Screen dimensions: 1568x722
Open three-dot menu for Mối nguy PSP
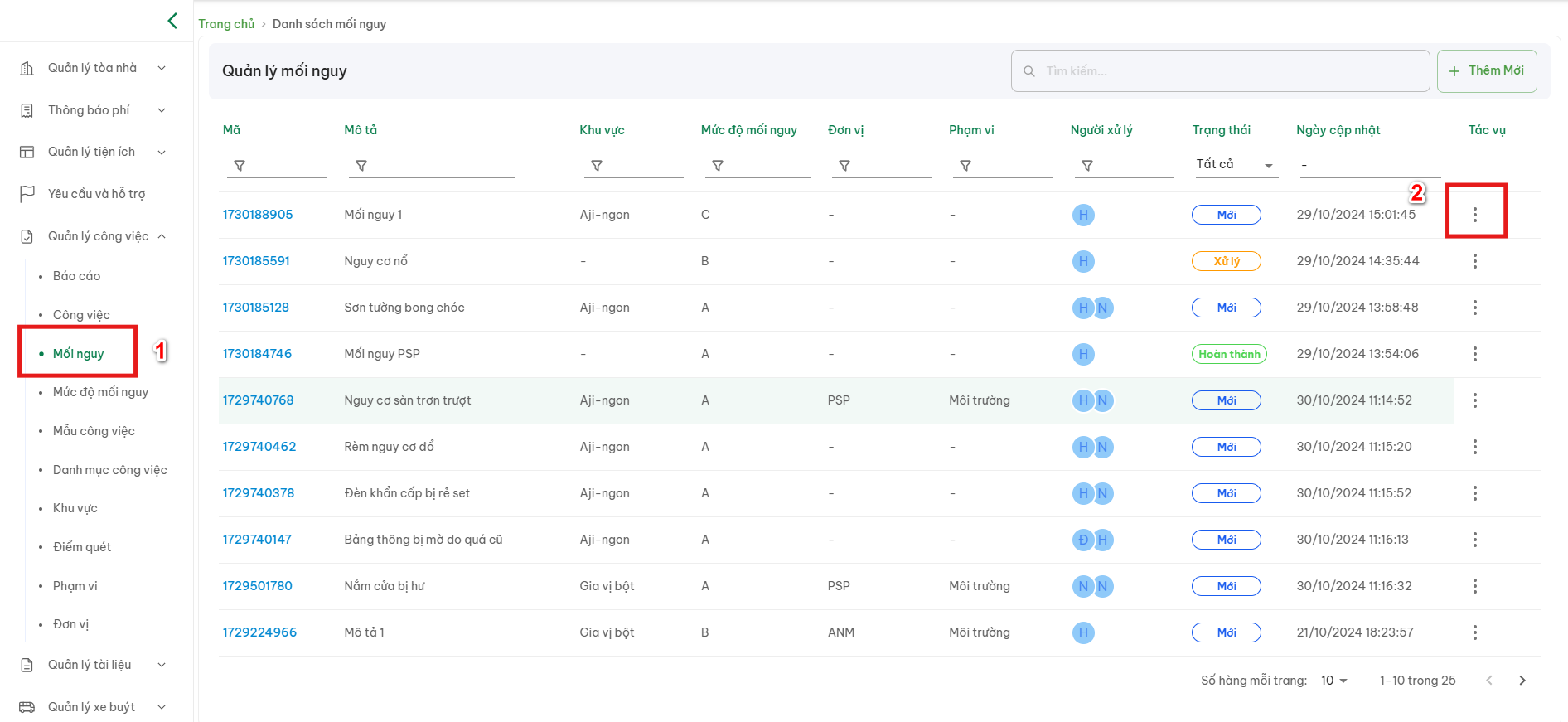(1475, 354)
